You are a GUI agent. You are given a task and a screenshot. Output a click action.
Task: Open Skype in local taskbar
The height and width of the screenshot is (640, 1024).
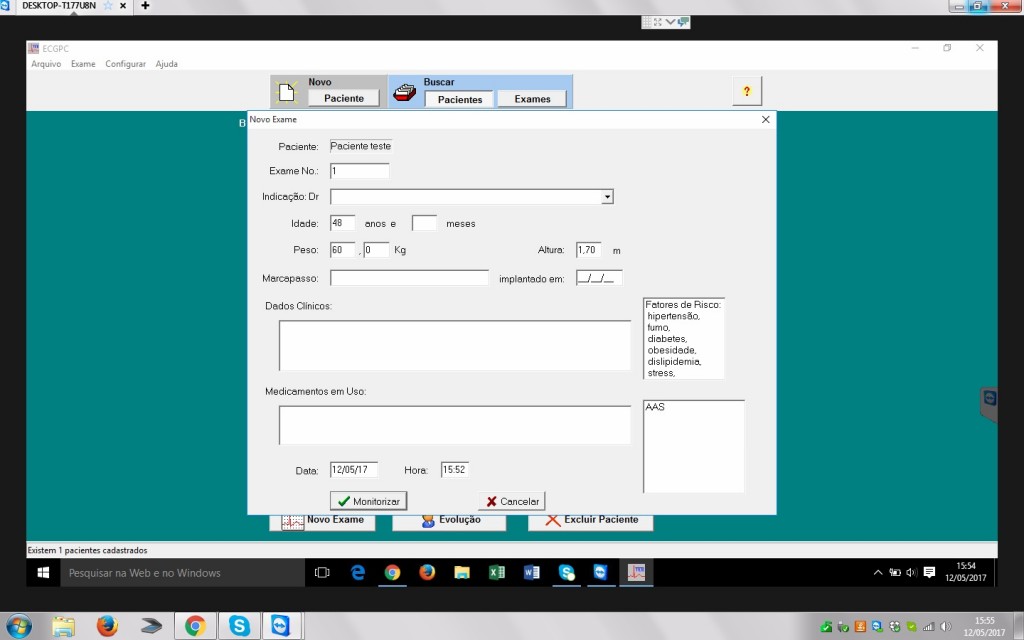[x=239, y=626]
